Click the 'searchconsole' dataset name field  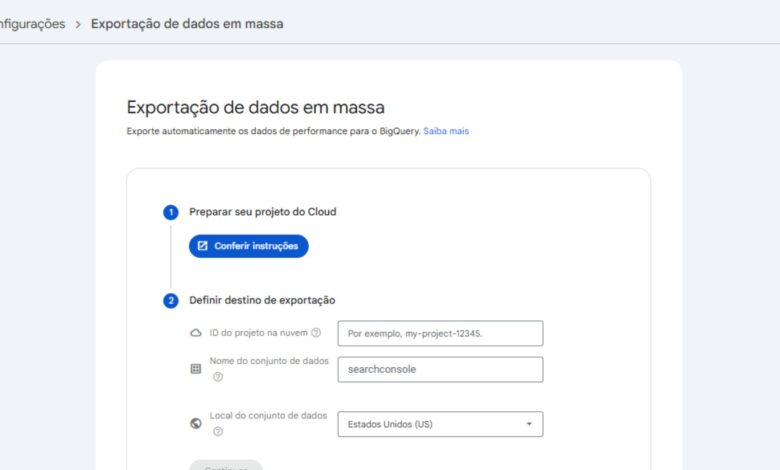(x=440, y=369)
